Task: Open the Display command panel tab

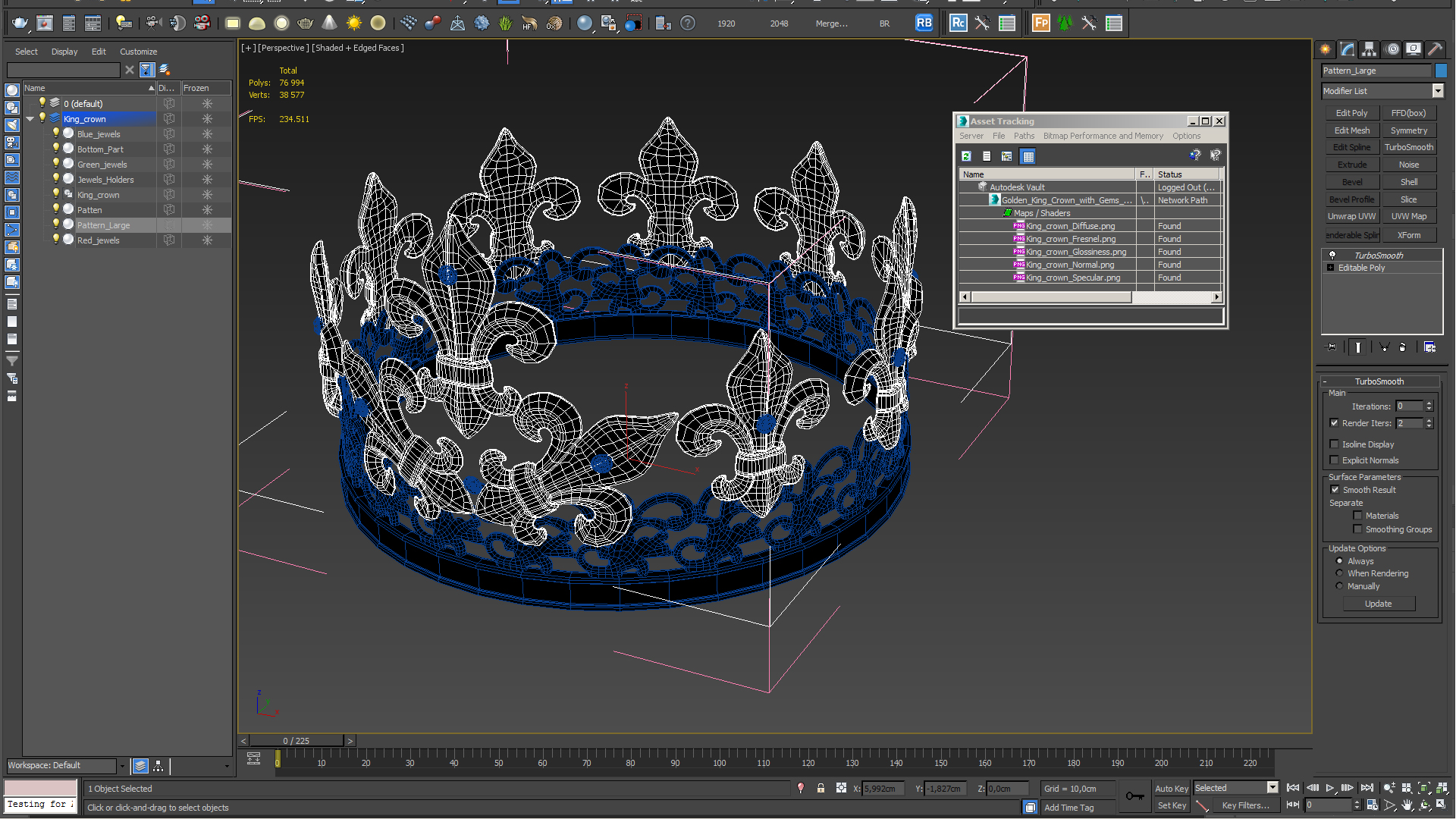Action: [x=1414, y=49]
